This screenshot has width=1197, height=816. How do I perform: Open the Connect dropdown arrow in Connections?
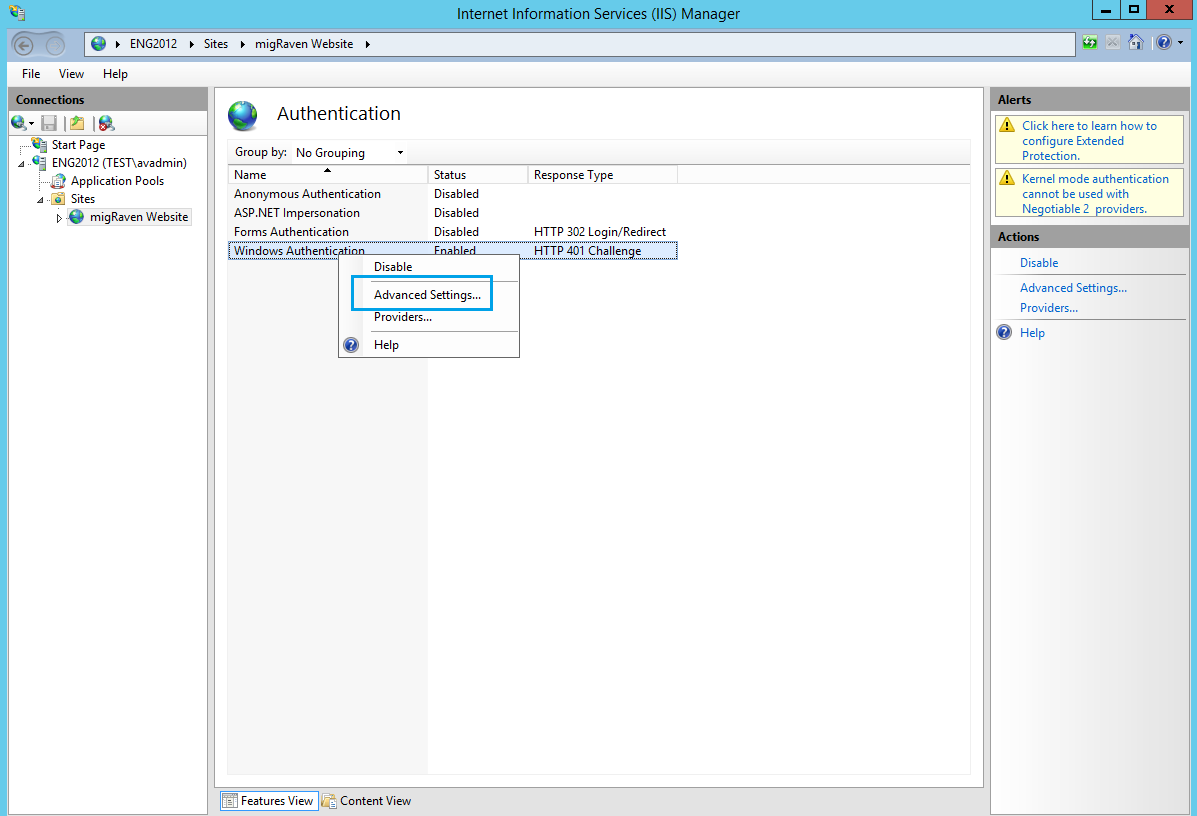[x=31, y=124]
